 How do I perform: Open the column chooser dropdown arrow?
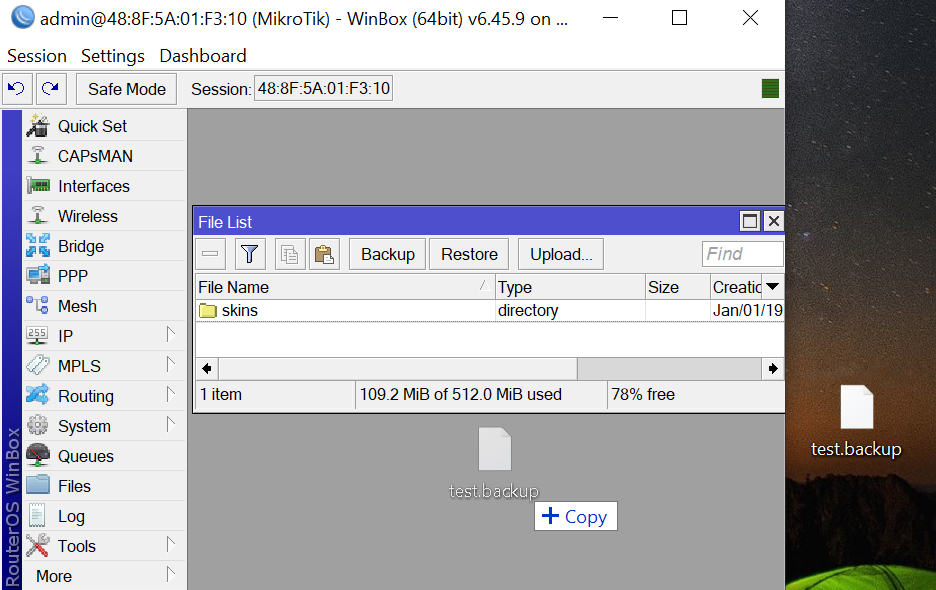pyautogui.click(x=772, y=287)
